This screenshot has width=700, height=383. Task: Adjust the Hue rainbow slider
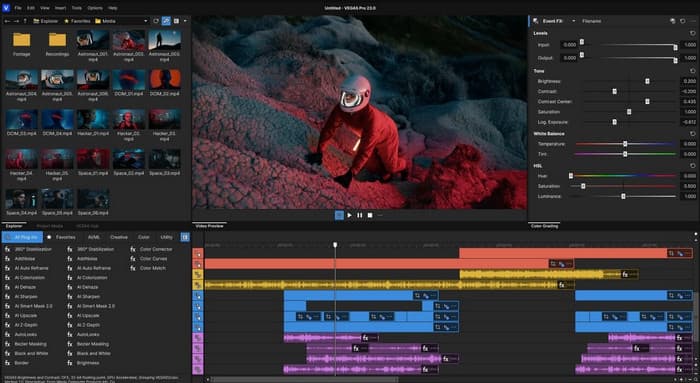pyautogui.click(x=623, y=176)
